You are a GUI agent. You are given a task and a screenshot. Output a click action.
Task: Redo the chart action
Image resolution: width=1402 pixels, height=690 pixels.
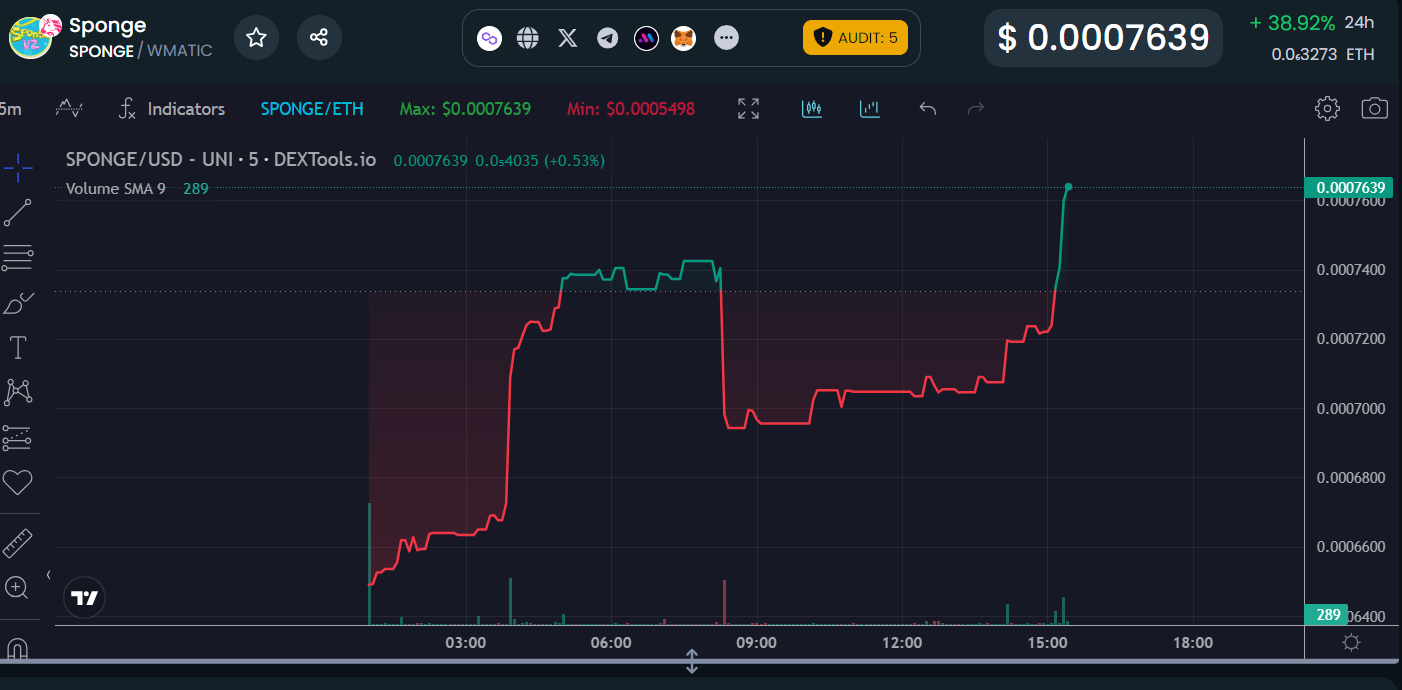(976, 108)
